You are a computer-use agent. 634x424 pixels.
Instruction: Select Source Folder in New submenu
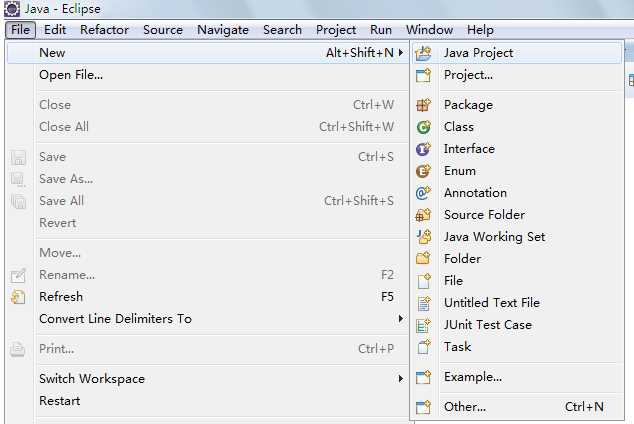coord(517,215)
